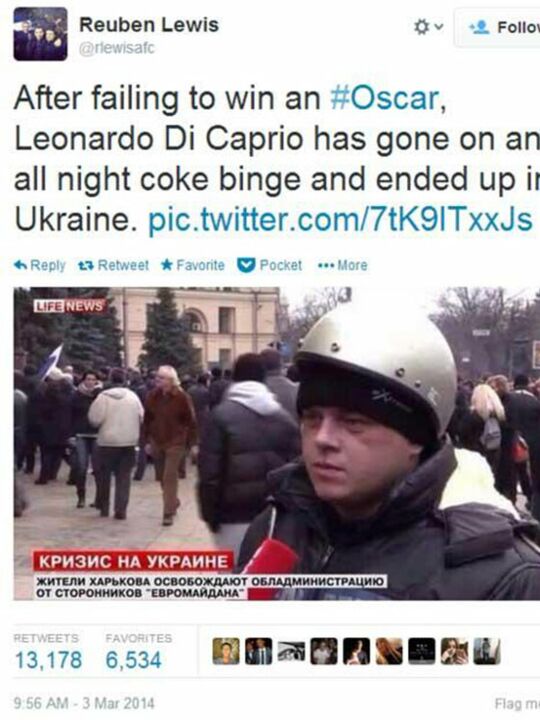The image size is (540, 720).
Task: Open the #Oscar hashtag
Action: [384, 98]
